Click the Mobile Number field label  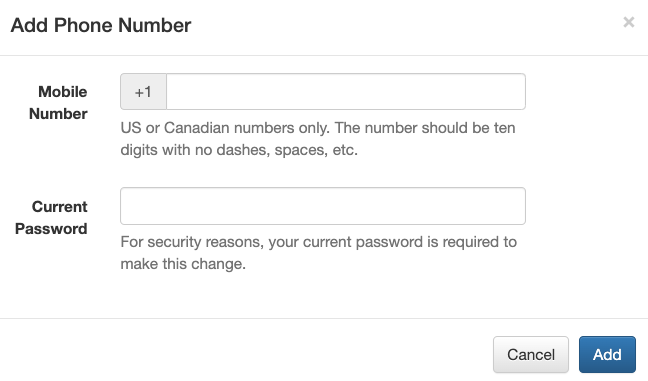point(58,102)
